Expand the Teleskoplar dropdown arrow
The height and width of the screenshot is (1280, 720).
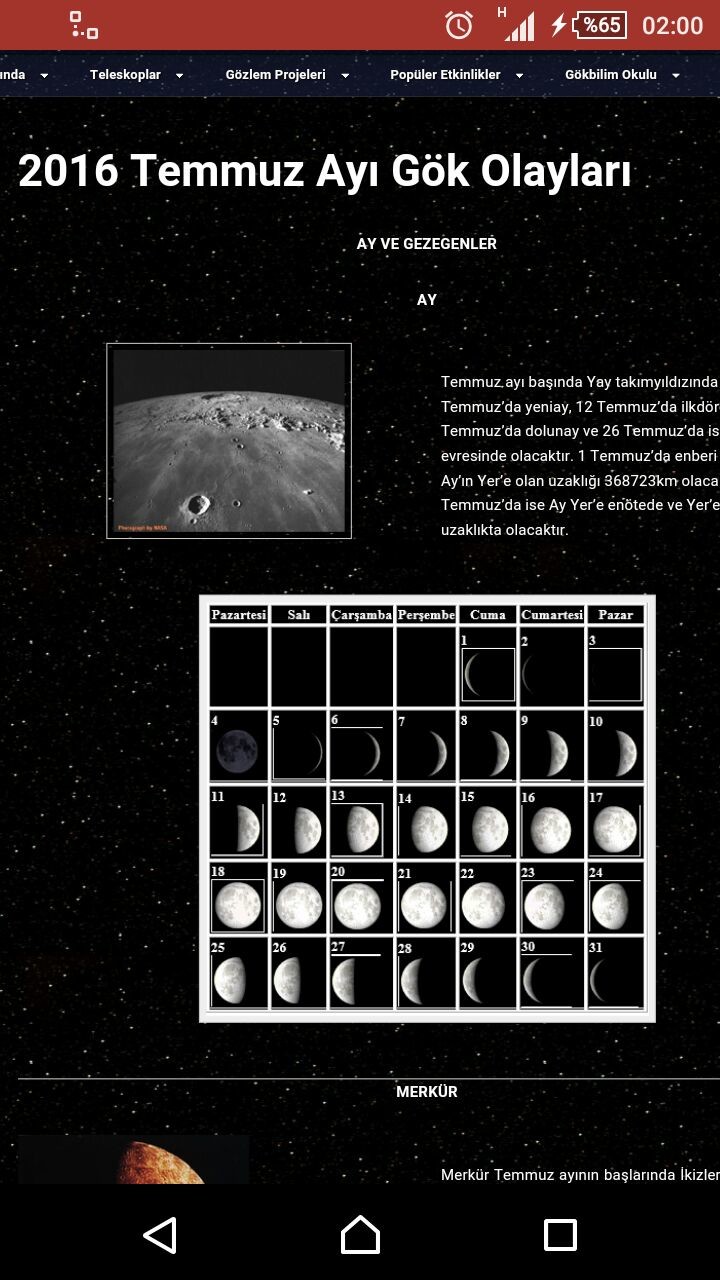point(179,76)
